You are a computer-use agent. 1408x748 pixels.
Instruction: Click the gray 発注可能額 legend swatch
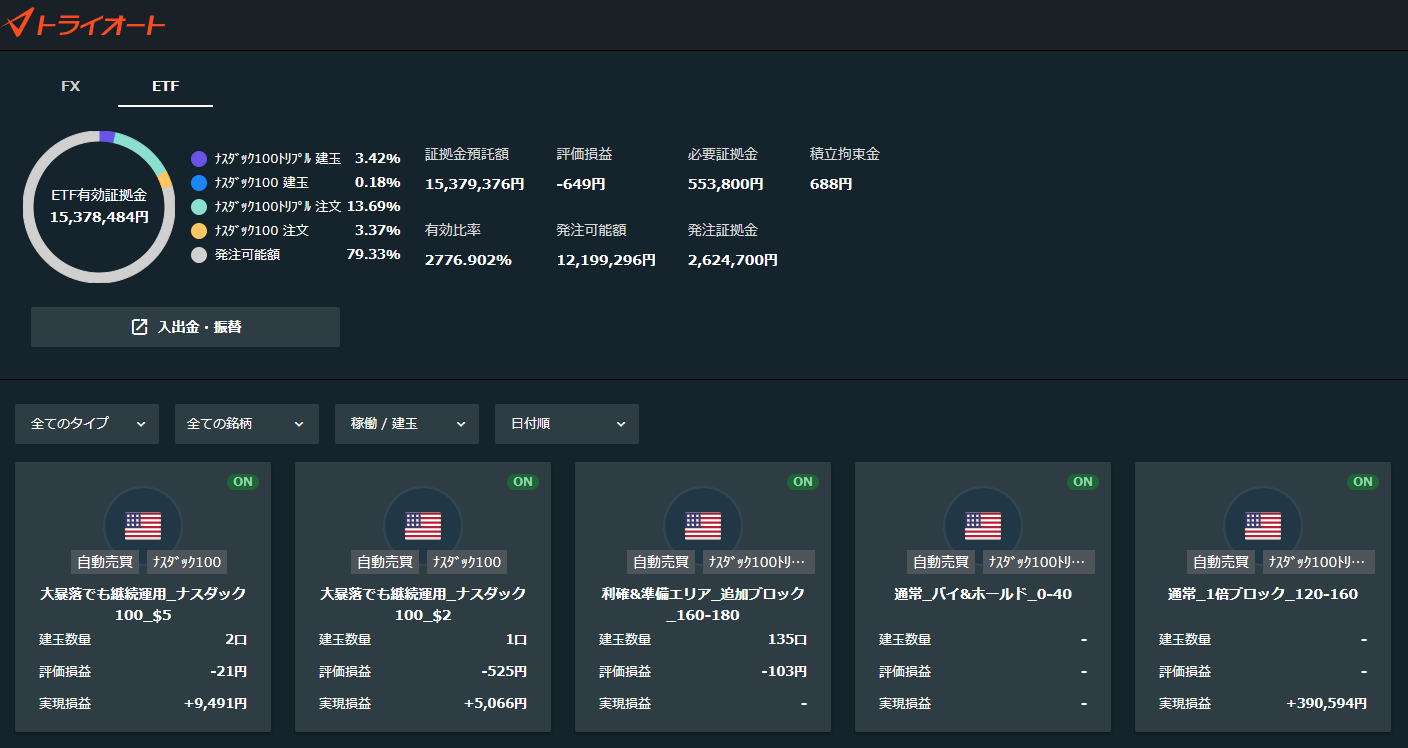click(x=199, y=254)
